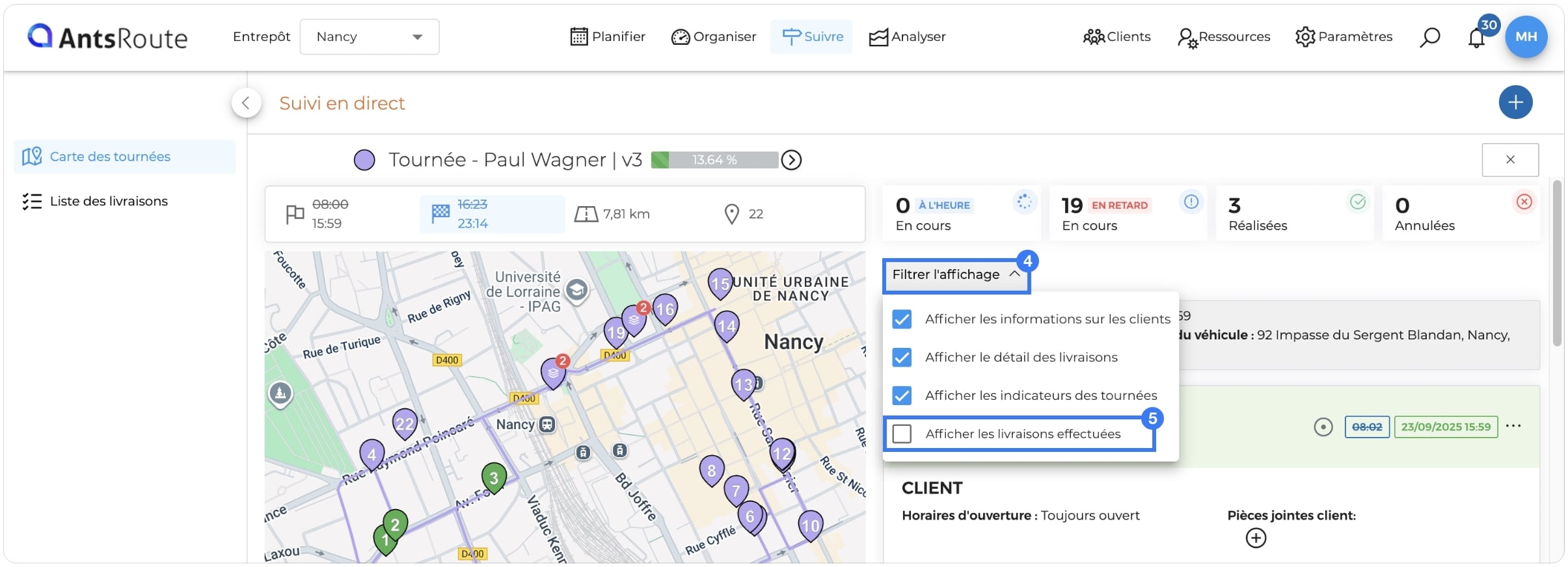This screenshot has width=1568, height=567.
Task: Uncheck Afficher les informations sur les clients
Action: pos(902,319)
